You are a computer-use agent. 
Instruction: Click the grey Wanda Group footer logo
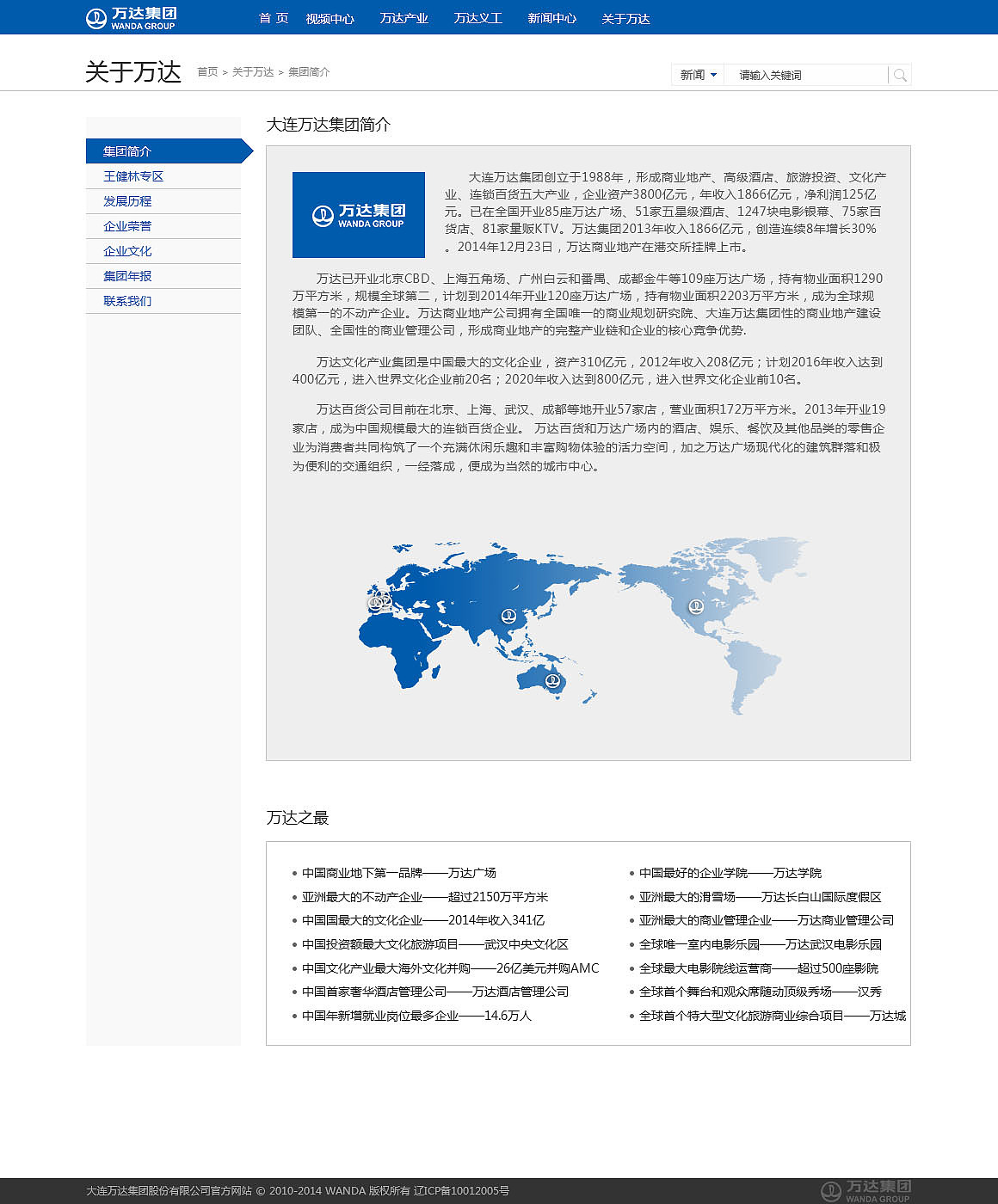(x=866, y=1191)
